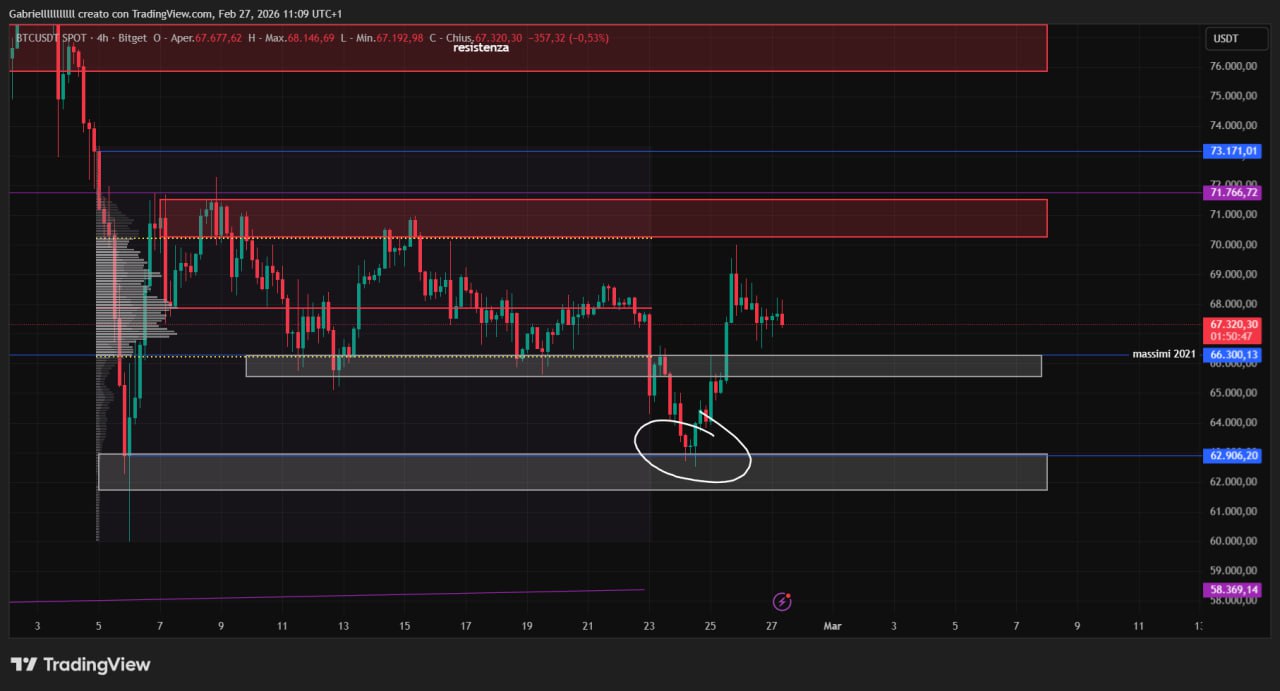Click the blue 66.300,13 price label
Image resolution: width=1280 pixels, height=691 pixels.
(1233, 355)
